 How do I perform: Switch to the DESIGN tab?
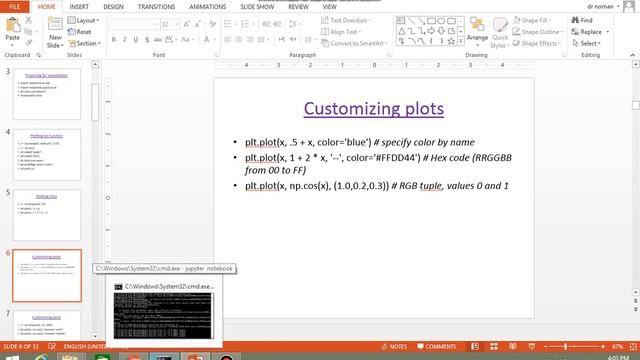(x=113, y=7)
